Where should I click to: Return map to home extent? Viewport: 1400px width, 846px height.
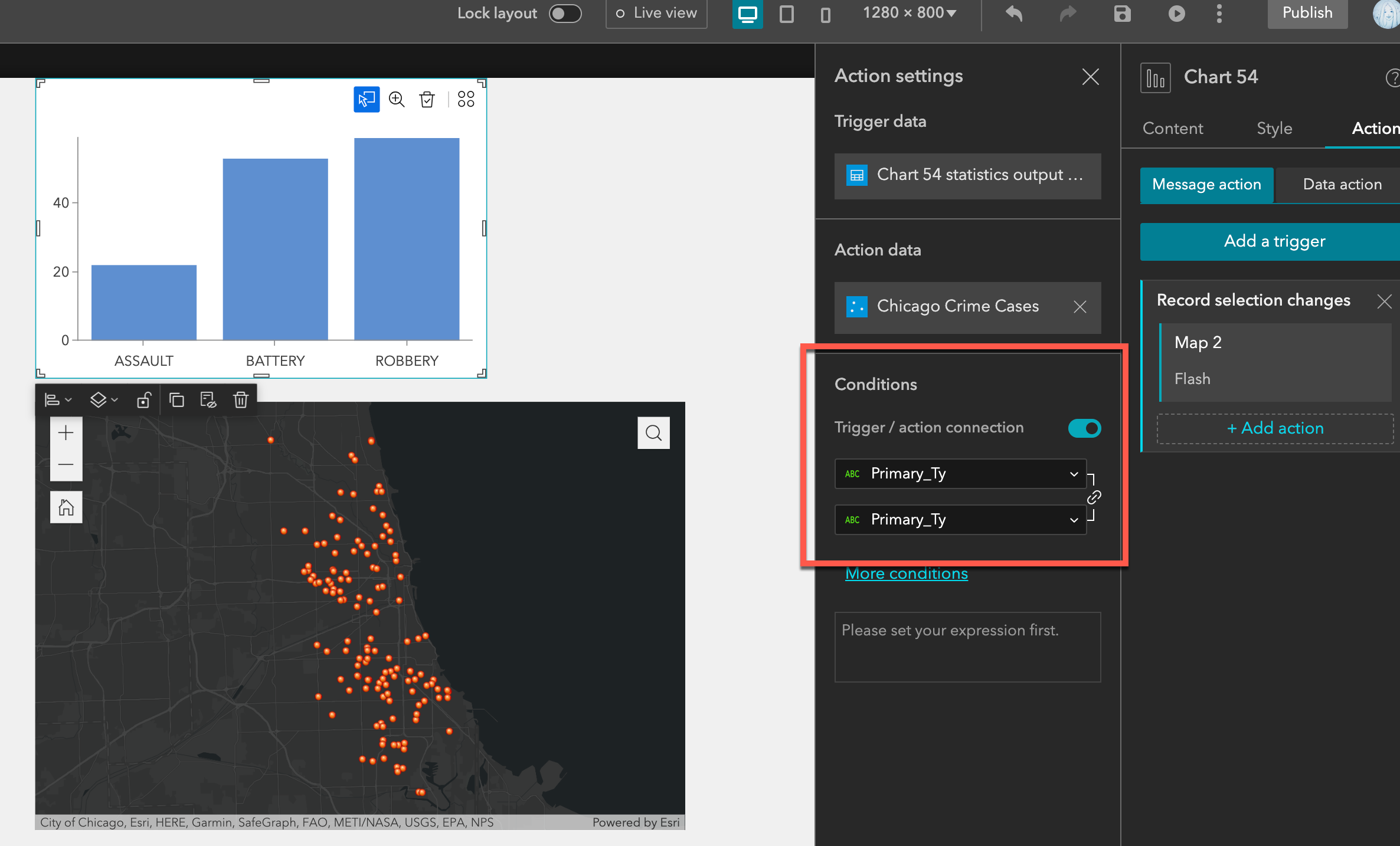(x=66, y=506)
